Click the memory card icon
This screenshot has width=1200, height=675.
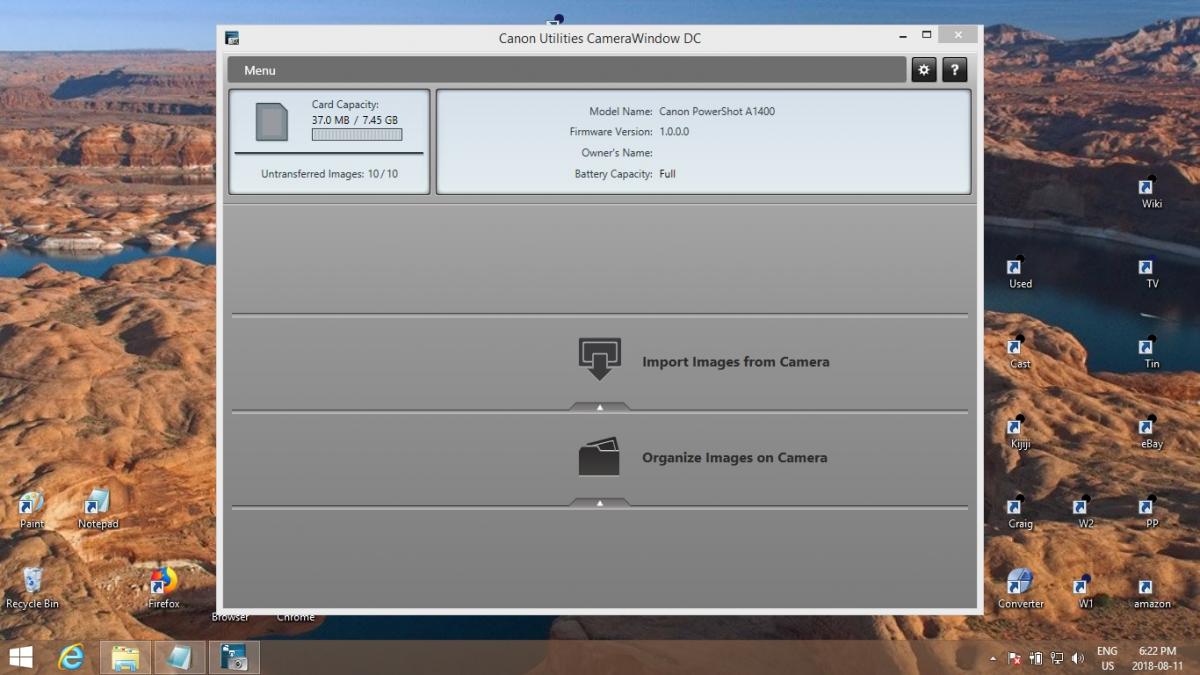pos(271,121)
